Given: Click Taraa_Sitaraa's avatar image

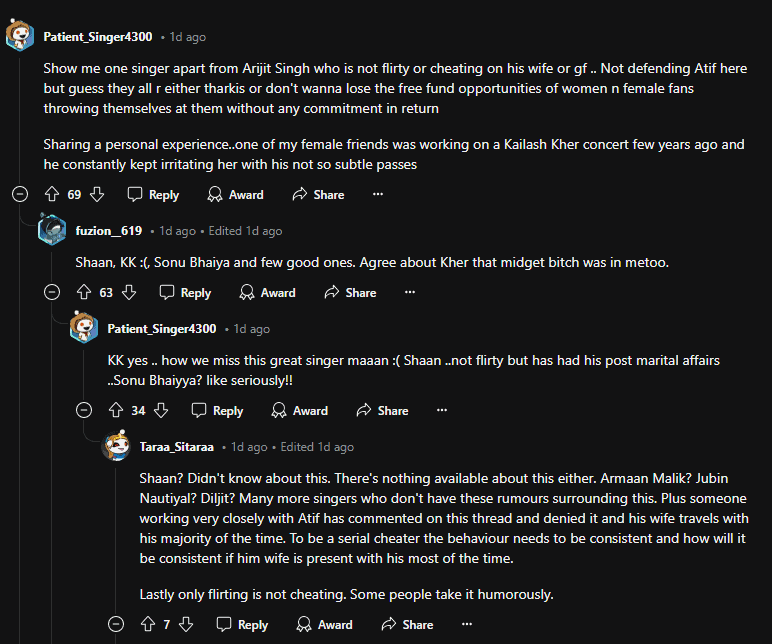Looking at the screenshot, I should coord(116,447).
